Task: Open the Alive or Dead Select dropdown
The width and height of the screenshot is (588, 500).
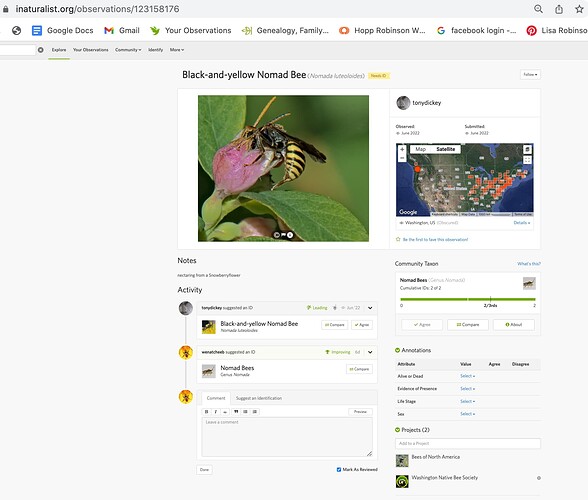Action: coord(467,376)
